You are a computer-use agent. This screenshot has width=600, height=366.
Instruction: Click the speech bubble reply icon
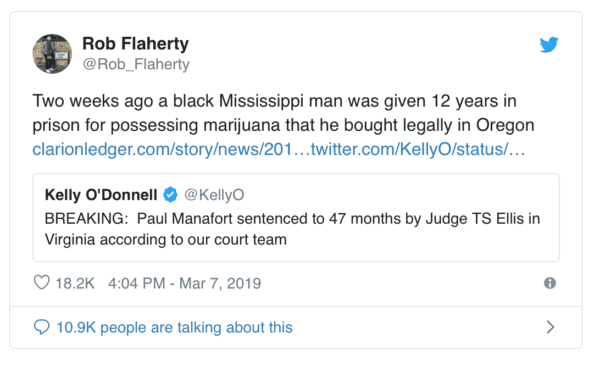pos(42,327)
